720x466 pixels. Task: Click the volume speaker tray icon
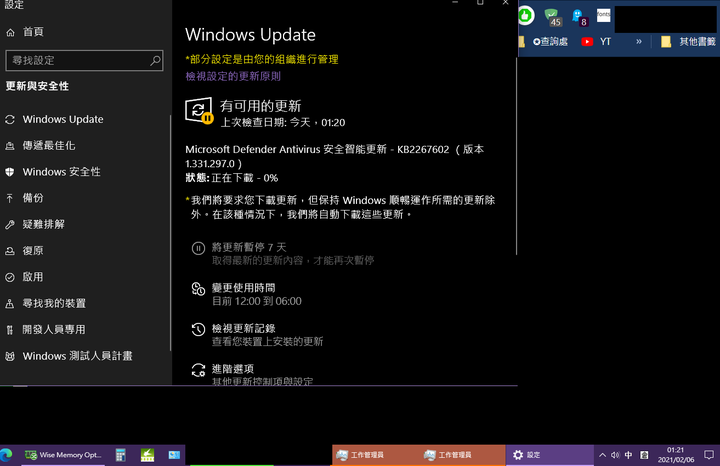pyautogui.click(x=615, y=455)
